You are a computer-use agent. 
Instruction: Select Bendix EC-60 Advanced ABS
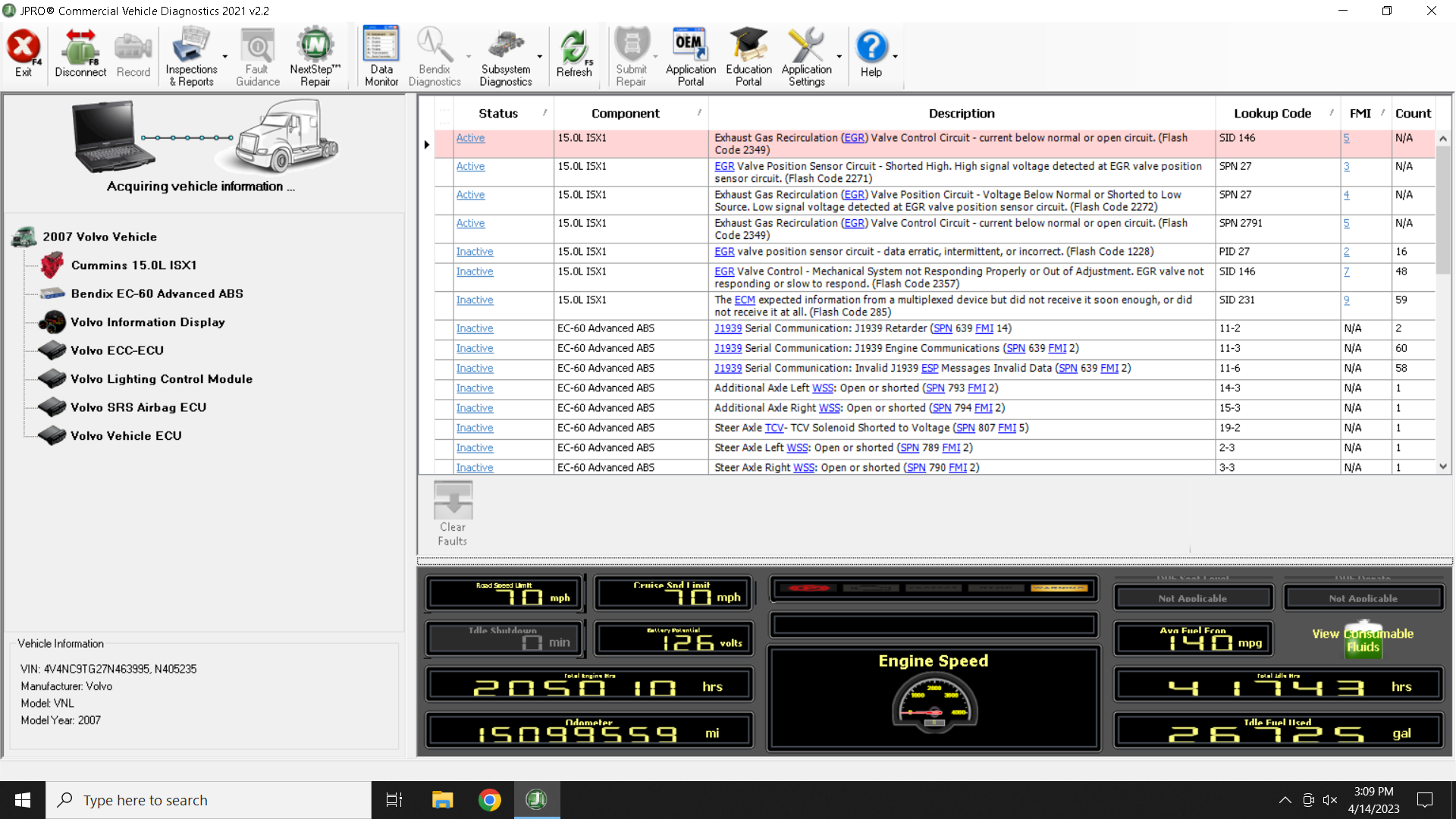[157, 293]
